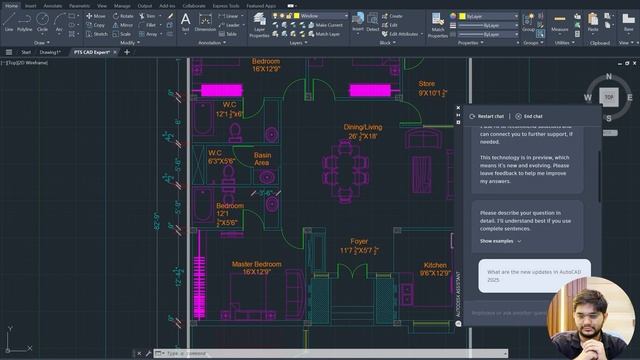Toggle layer freeze sun icon

pyautogui.click(x=282, y=16)
